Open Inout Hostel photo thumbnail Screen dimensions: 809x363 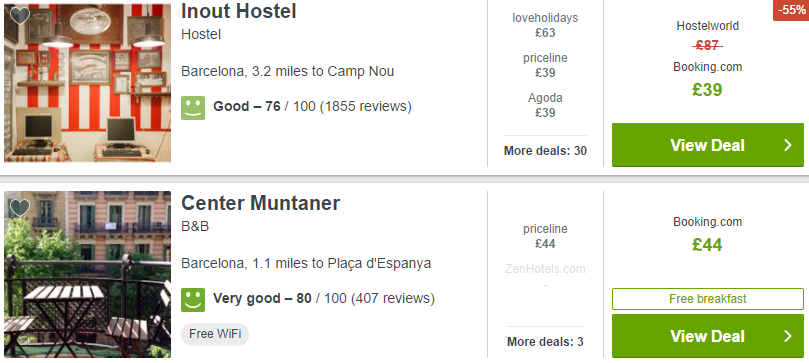point(88,83)
